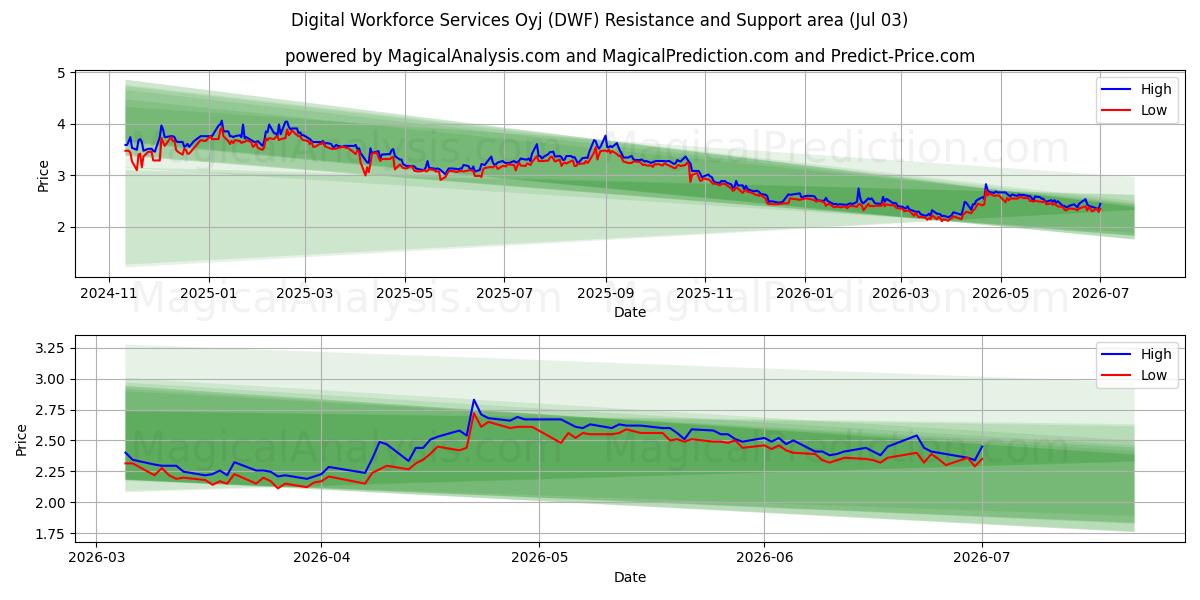Click the y-axis value 2.25 in bottom chart
This screenshot has height=600, width=1200.
[x=51, y=472]
